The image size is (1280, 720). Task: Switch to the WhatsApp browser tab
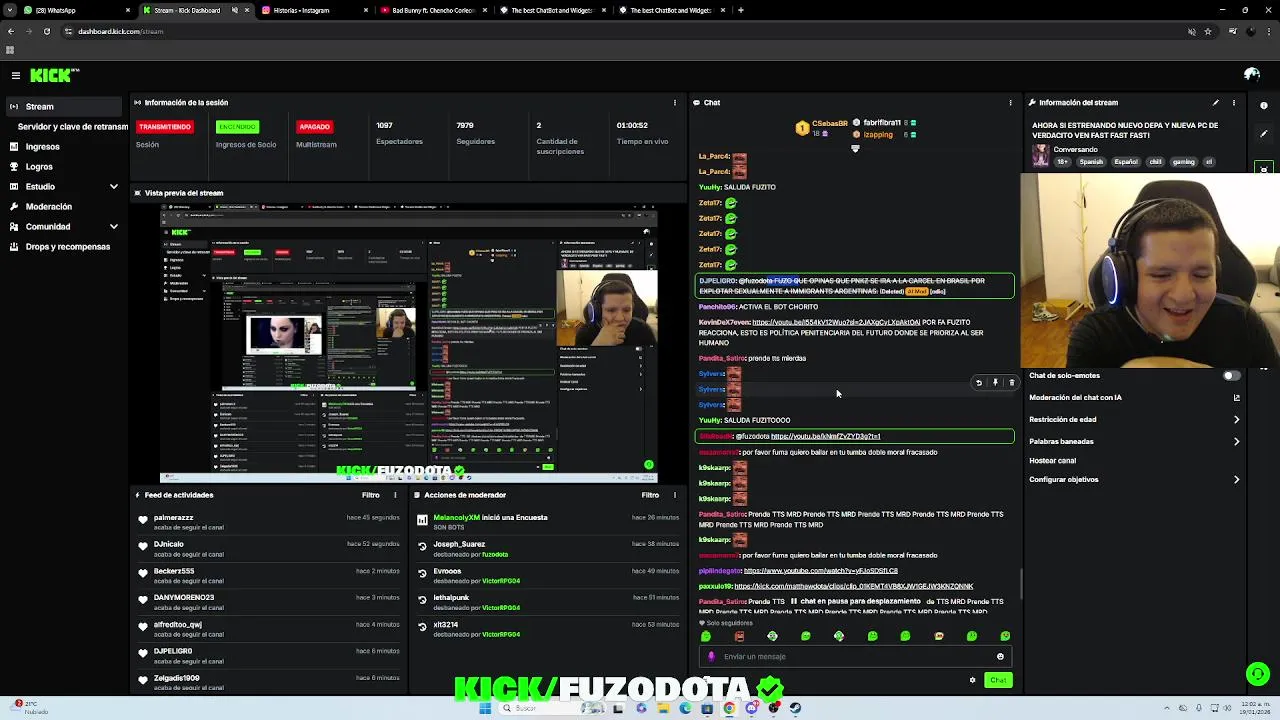tap(76, 10)
